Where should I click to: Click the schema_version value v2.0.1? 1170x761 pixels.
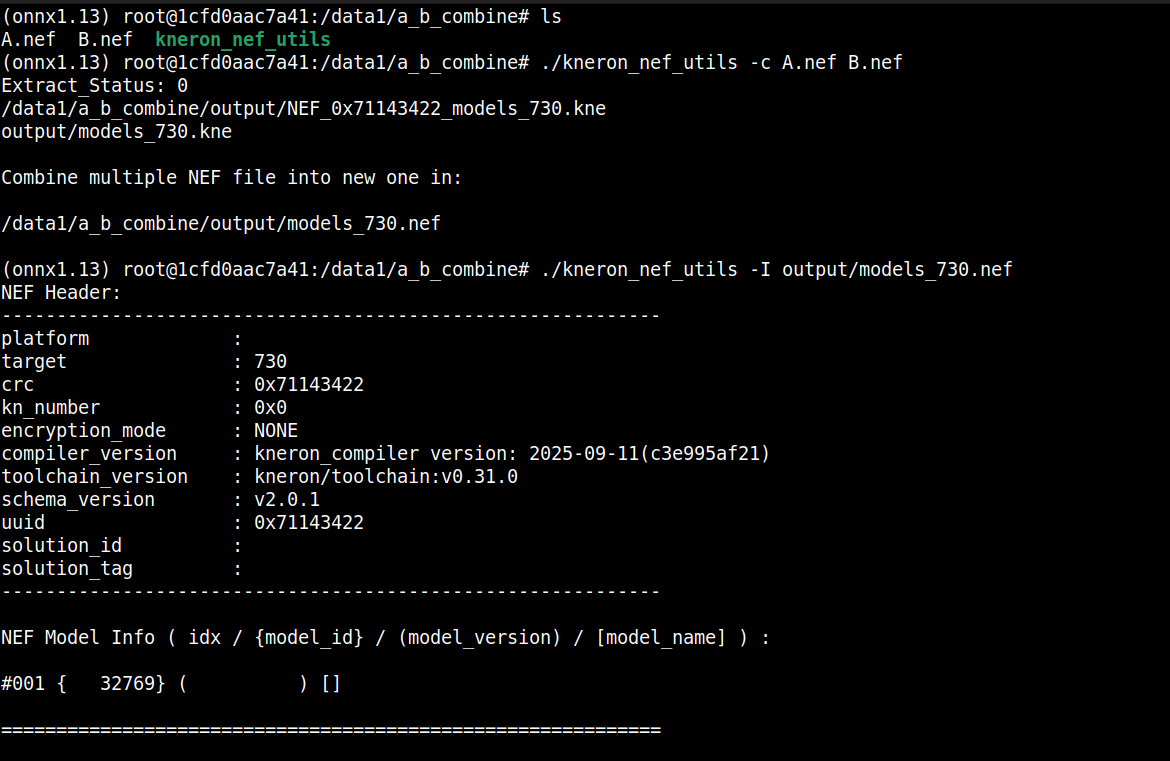point(287,499)
